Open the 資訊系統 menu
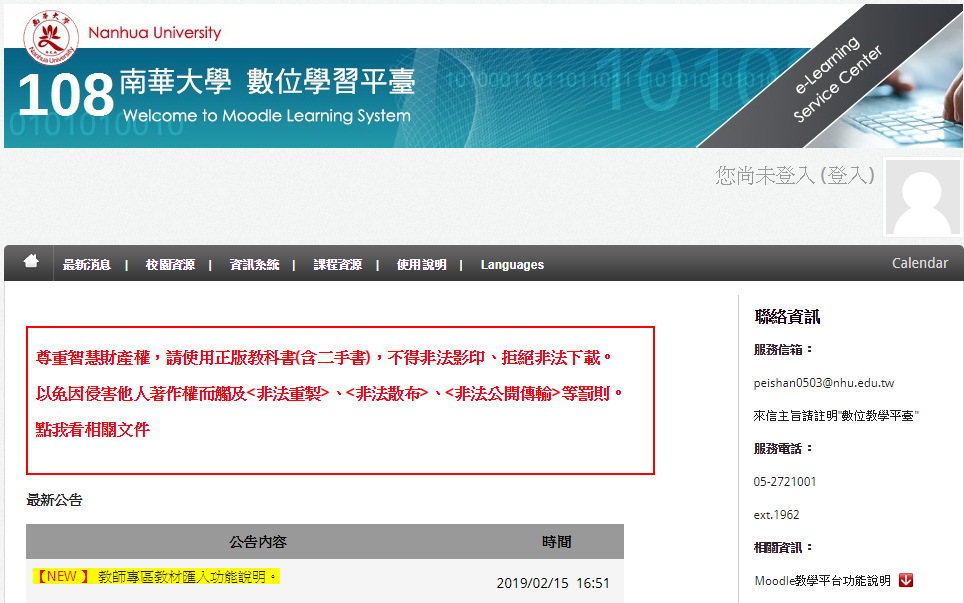 pos(254,265)
